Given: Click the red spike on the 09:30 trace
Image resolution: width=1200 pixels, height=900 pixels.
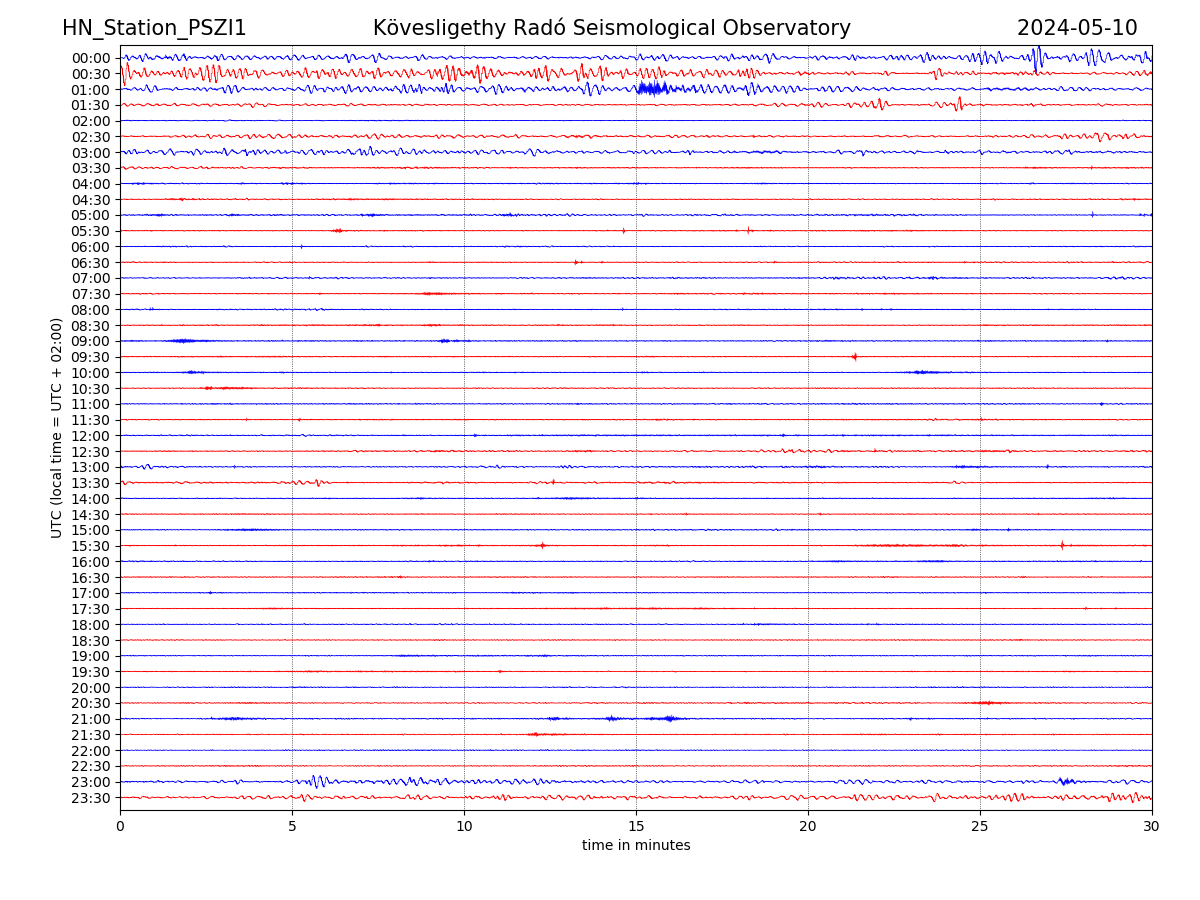Looking at the screenshot, I should (854, 357).
